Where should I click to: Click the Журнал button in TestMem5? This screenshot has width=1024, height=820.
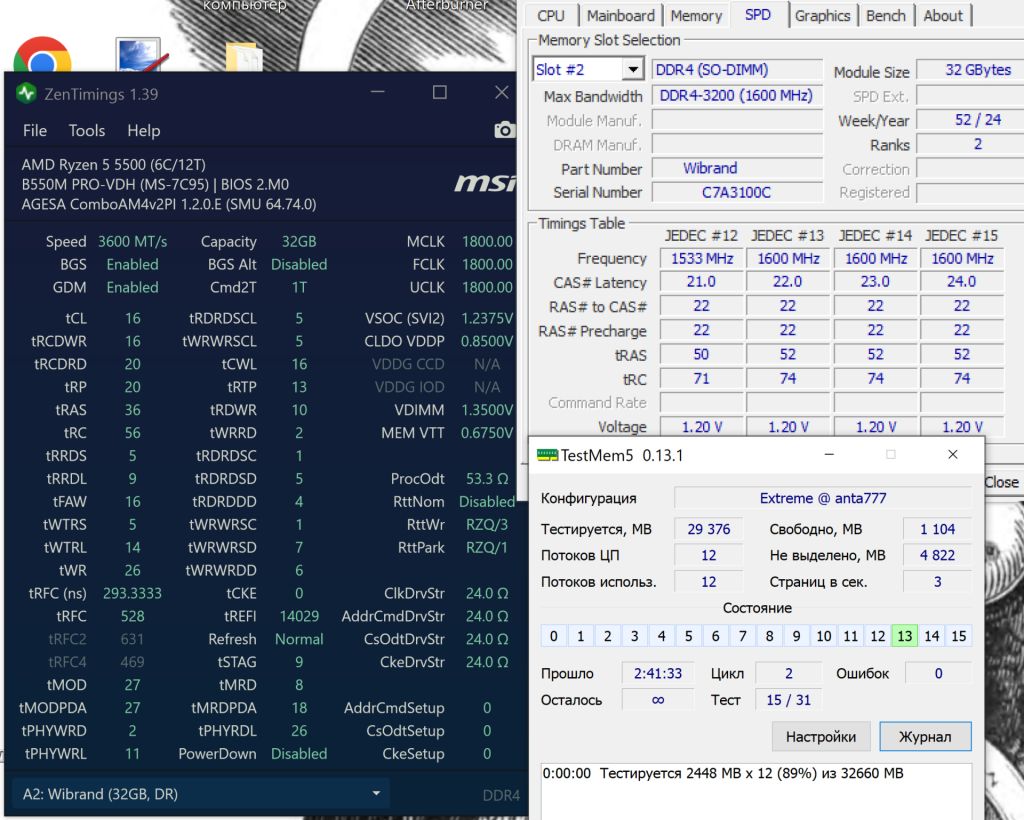click(925, 736)
